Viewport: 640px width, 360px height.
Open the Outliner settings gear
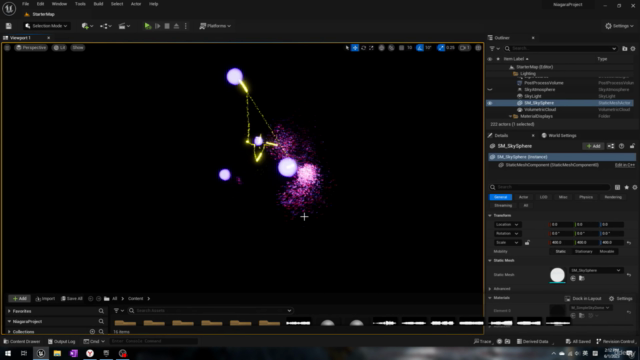pos(633,49)
